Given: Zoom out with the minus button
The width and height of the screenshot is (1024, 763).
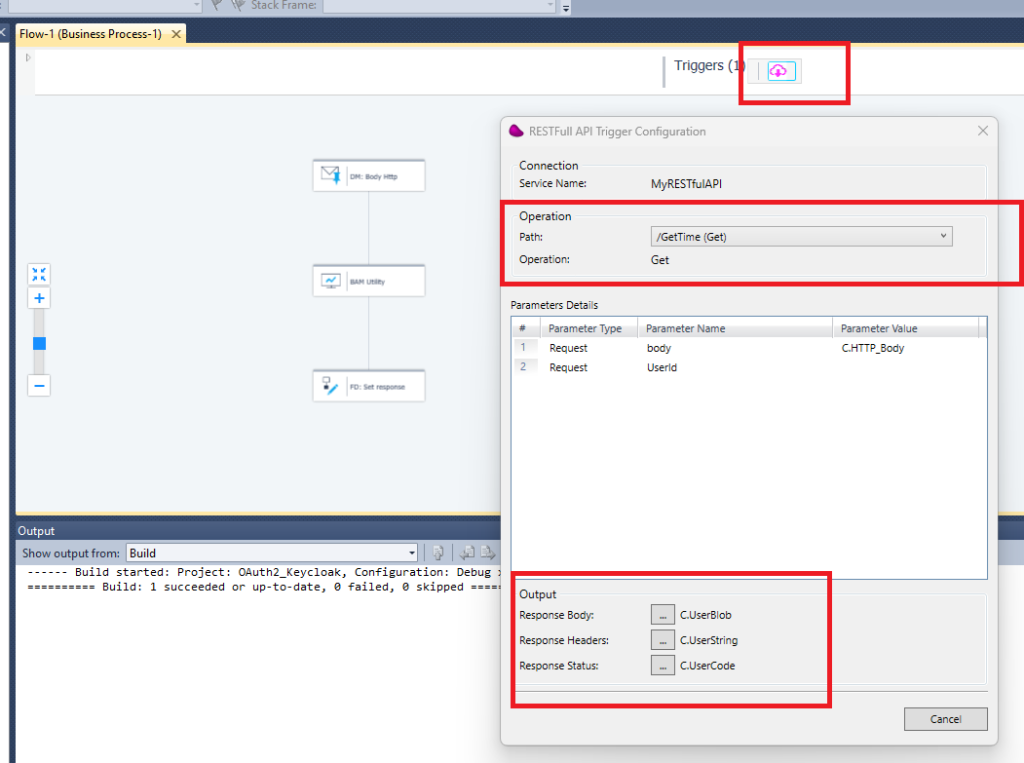Looking at the screenshot, I should (x=39, y=385).
